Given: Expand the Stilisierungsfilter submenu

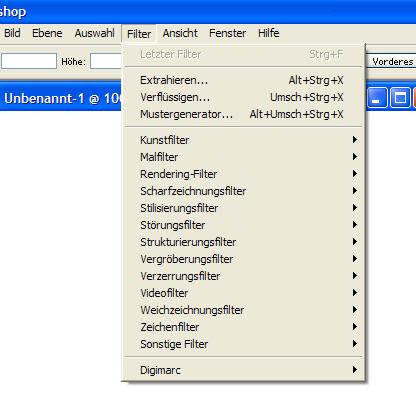Looking at the screenshot, I should click(243, 208).
